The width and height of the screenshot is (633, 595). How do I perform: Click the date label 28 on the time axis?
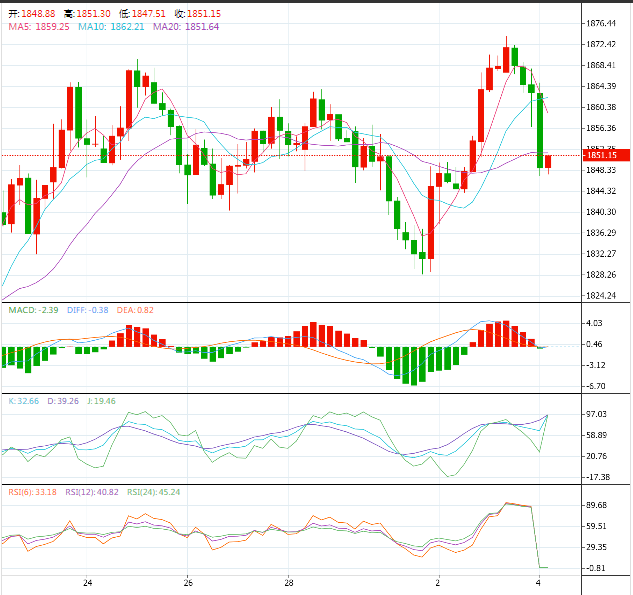289,582
